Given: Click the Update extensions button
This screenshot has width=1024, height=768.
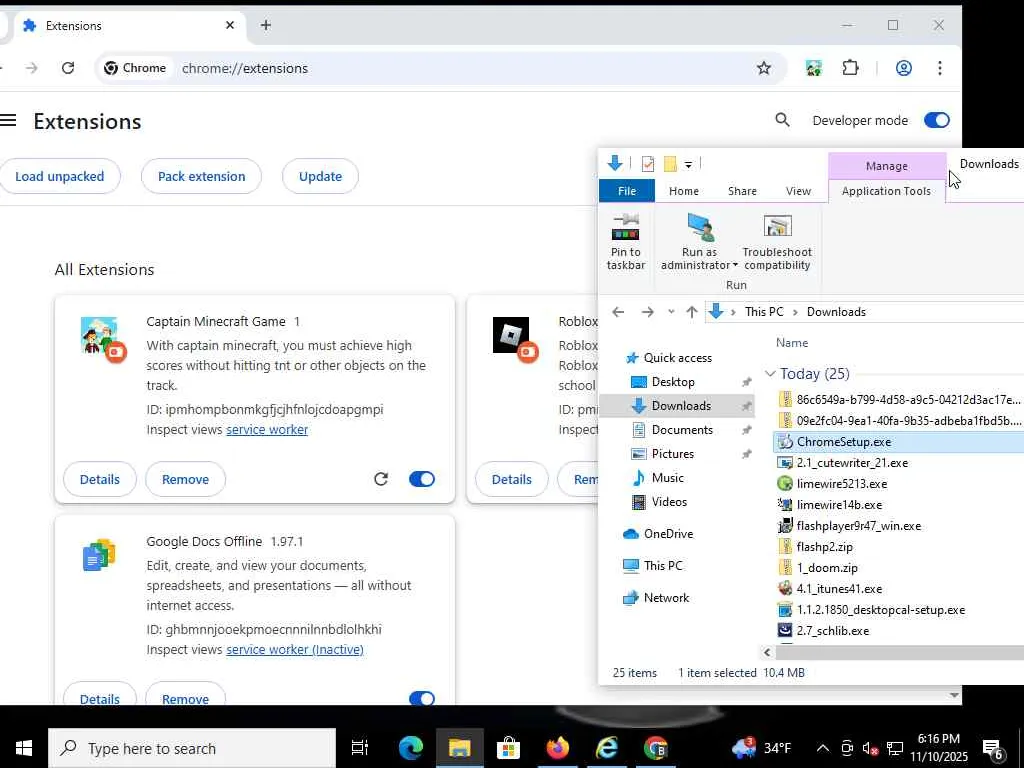Looking at the screenshot, I should pos(320,176).
